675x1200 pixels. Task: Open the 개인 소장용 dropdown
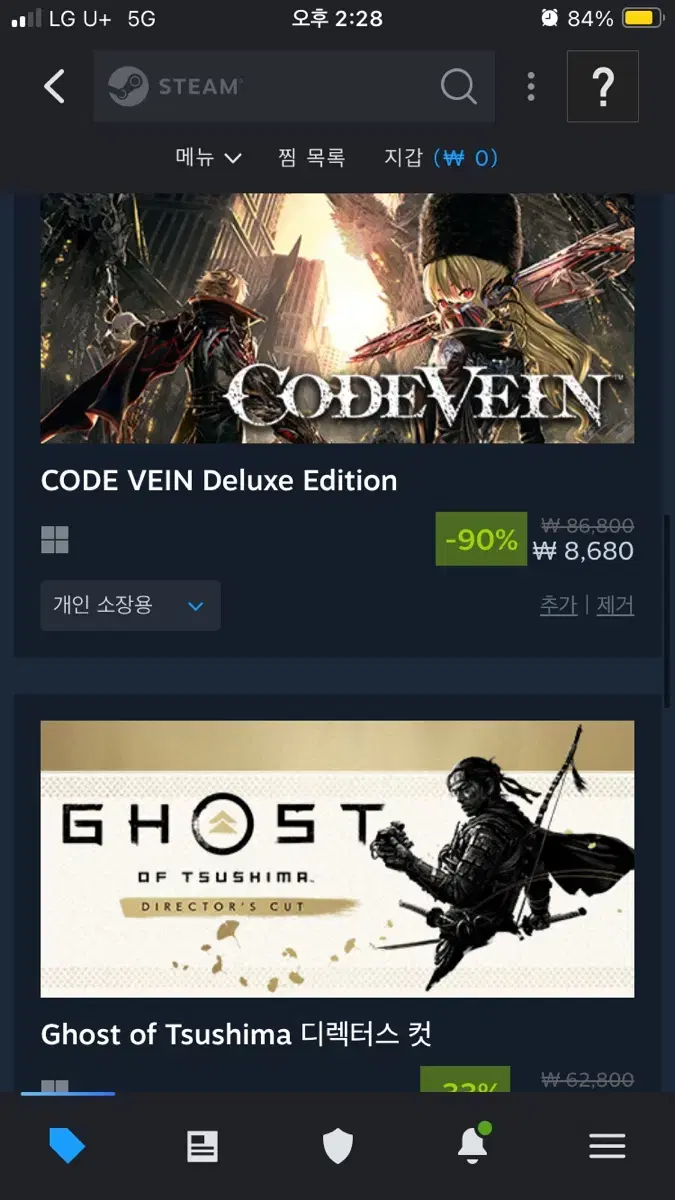point(130,605)
